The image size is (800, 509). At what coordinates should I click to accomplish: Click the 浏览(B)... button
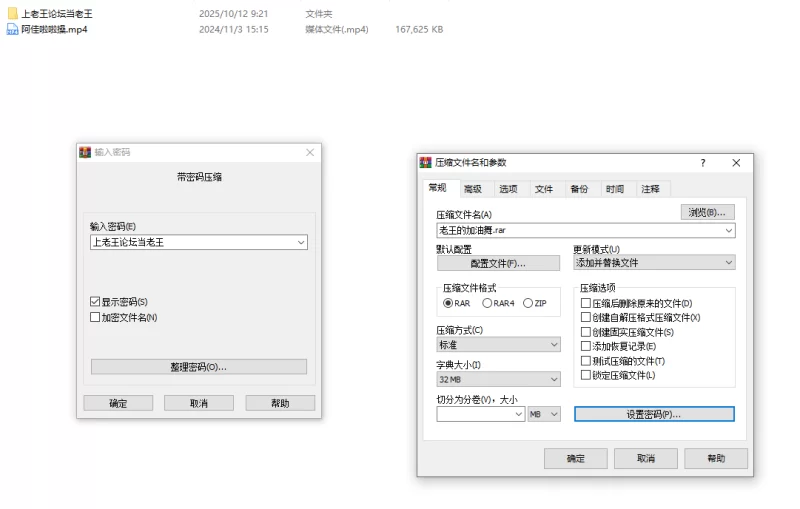pyautogui.click(x=707, y=213)
